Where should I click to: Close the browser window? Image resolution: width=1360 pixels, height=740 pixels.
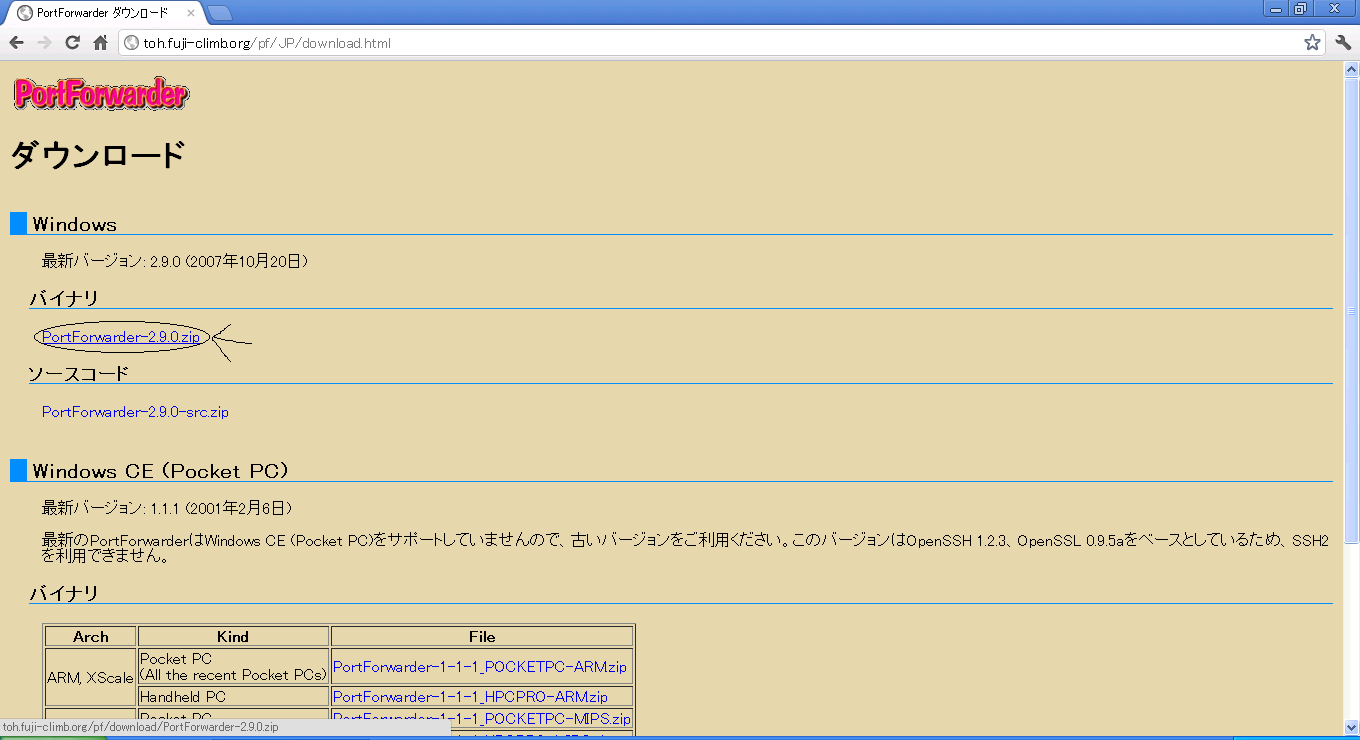point(1334,8)
